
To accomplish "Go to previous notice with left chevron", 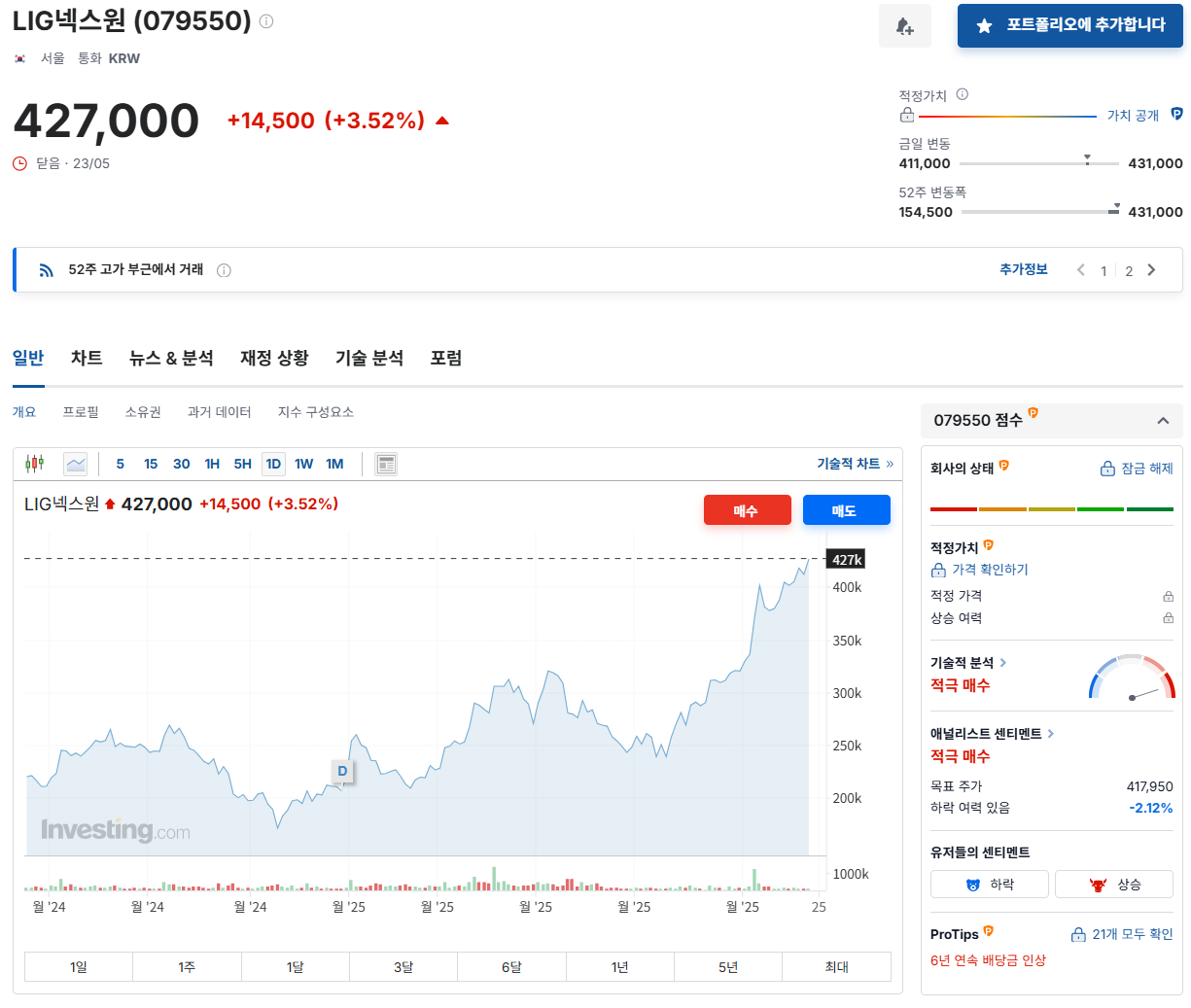I will click(1080, 270).
